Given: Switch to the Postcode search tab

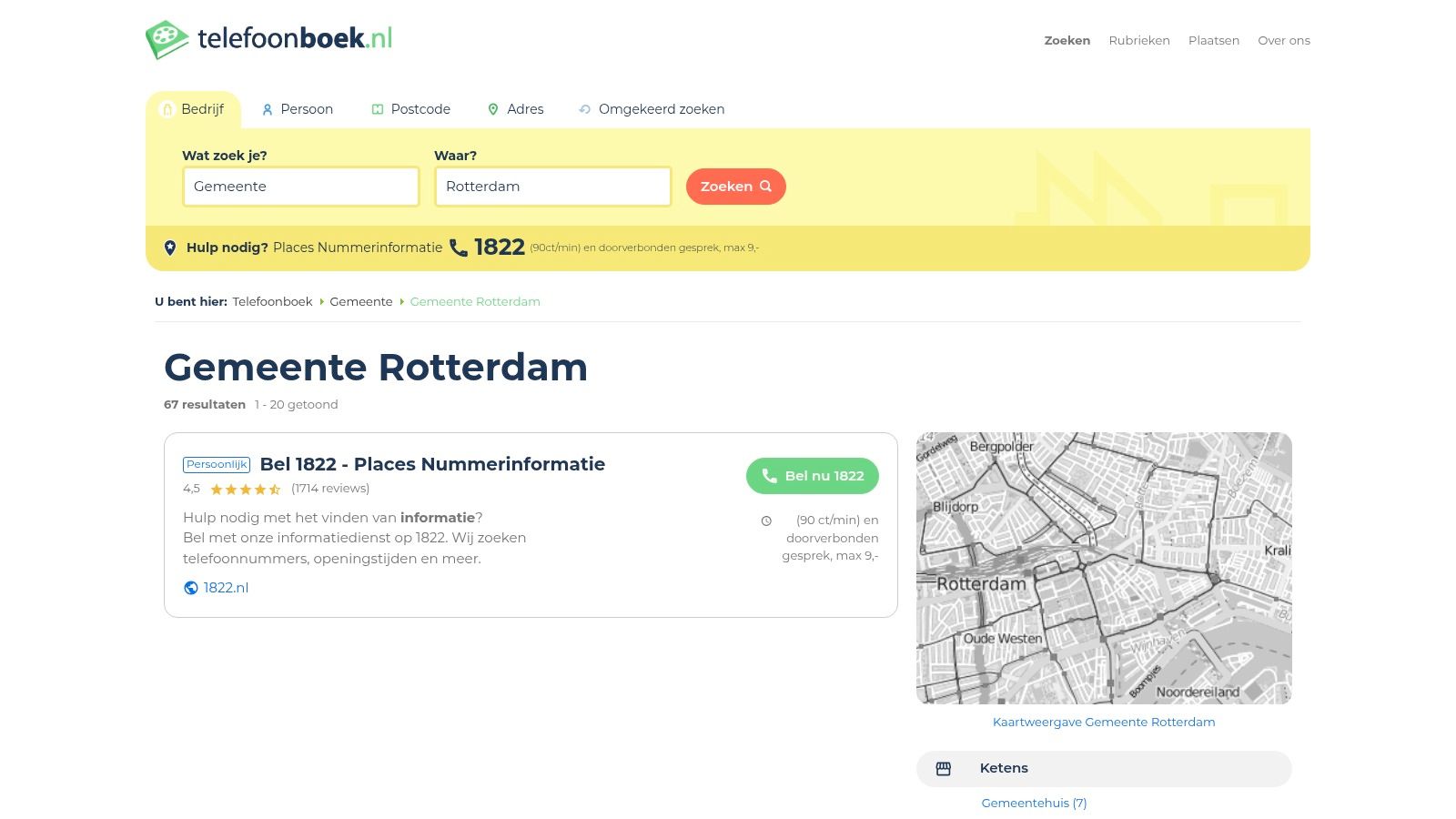Looking at the screenshot, I should 410,109.
